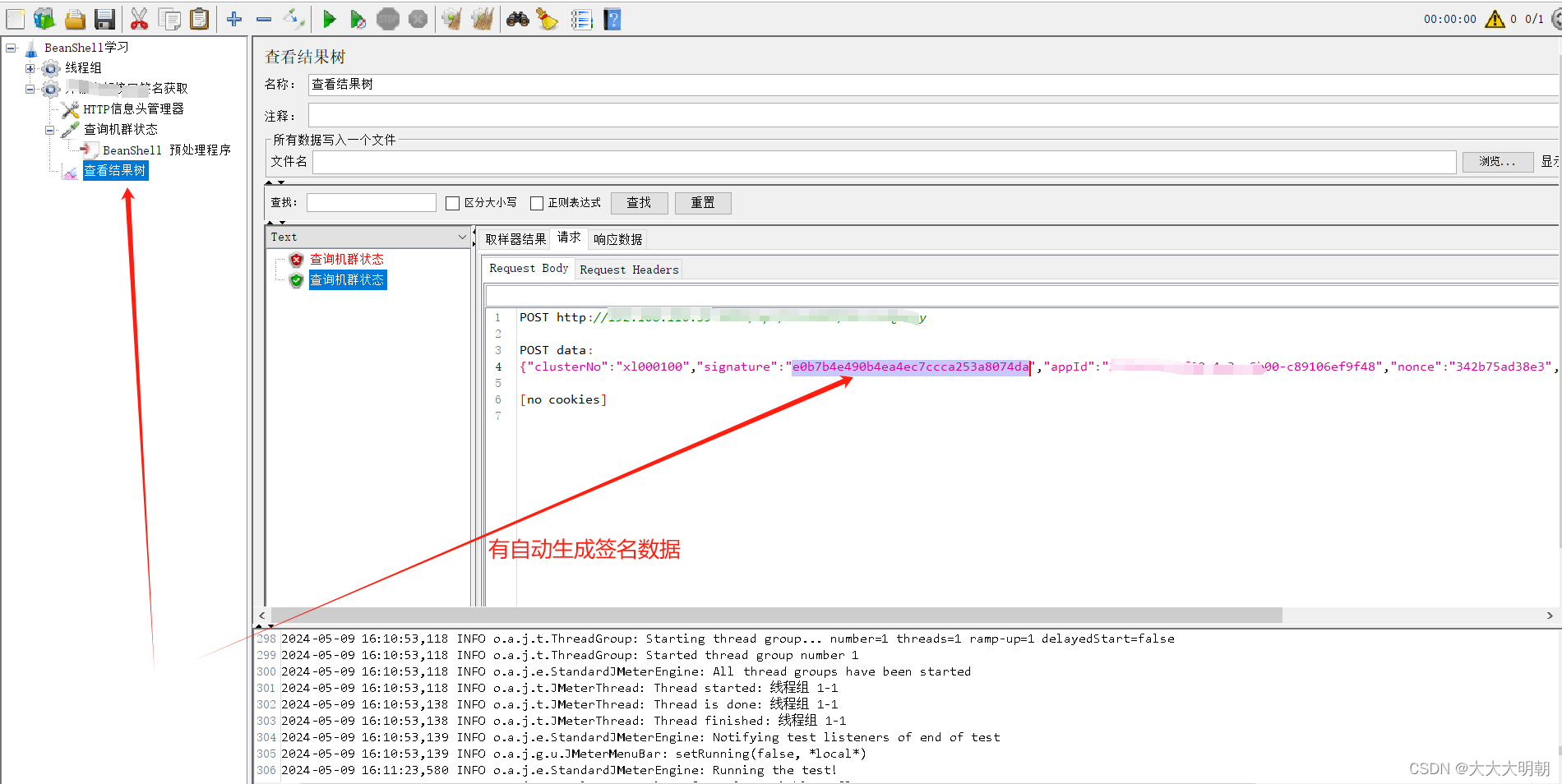Viewport: 1562px width, 784px height.
Task: Click Start no pauses icon
Action: point(358,19)
